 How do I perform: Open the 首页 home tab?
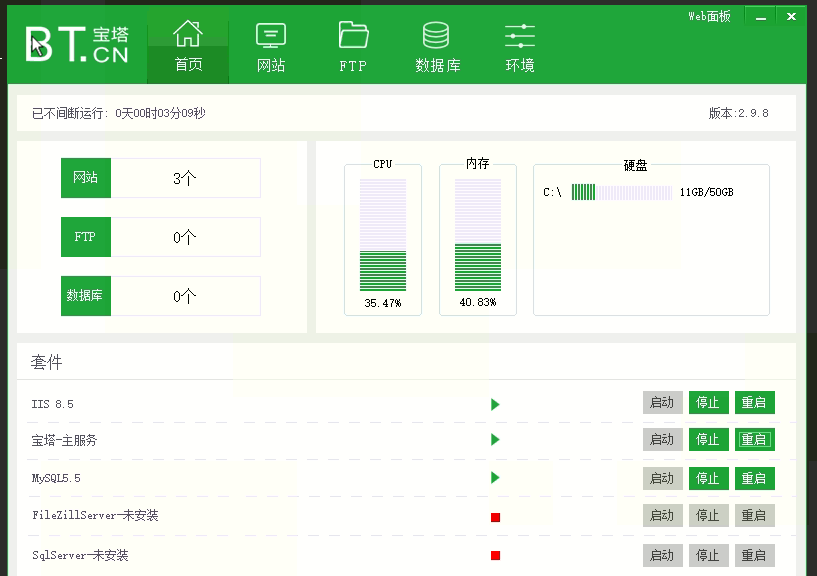[188, 46]
